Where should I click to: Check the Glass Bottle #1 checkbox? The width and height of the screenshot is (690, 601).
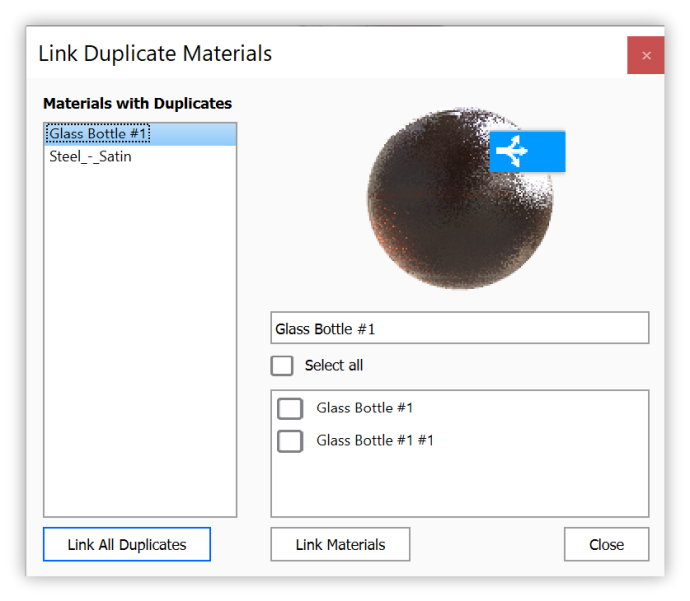click(x=290, y=408)
